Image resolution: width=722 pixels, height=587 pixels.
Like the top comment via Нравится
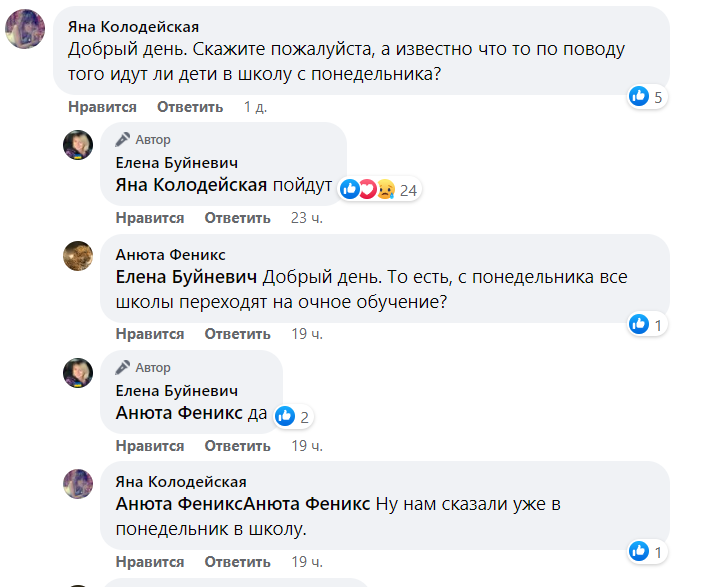coord(102,107)
